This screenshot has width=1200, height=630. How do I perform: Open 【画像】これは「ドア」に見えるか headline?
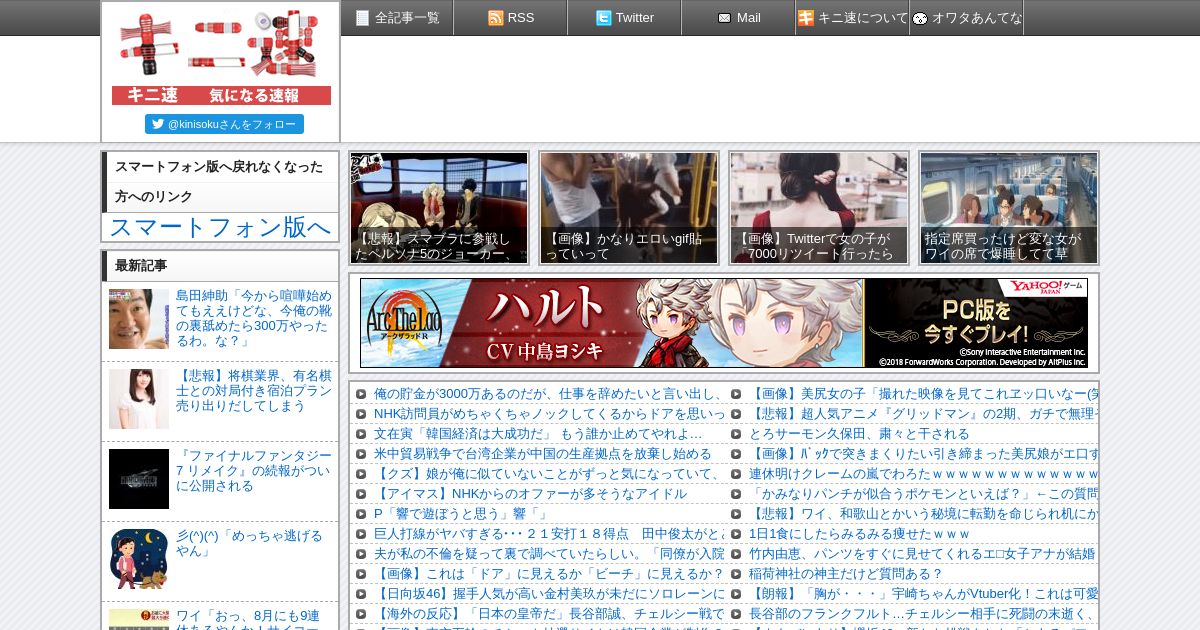coord(549,574)
